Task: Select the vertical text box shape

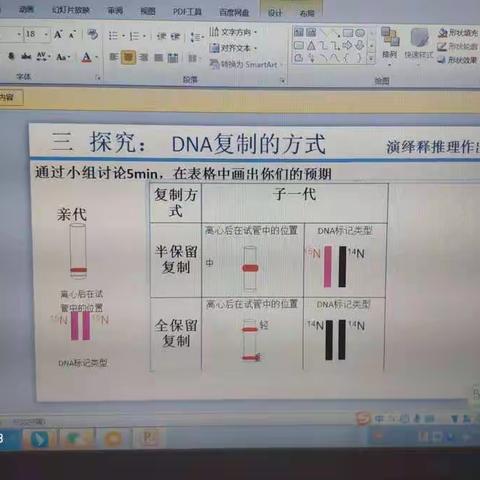Action: [x=311, y=32]
